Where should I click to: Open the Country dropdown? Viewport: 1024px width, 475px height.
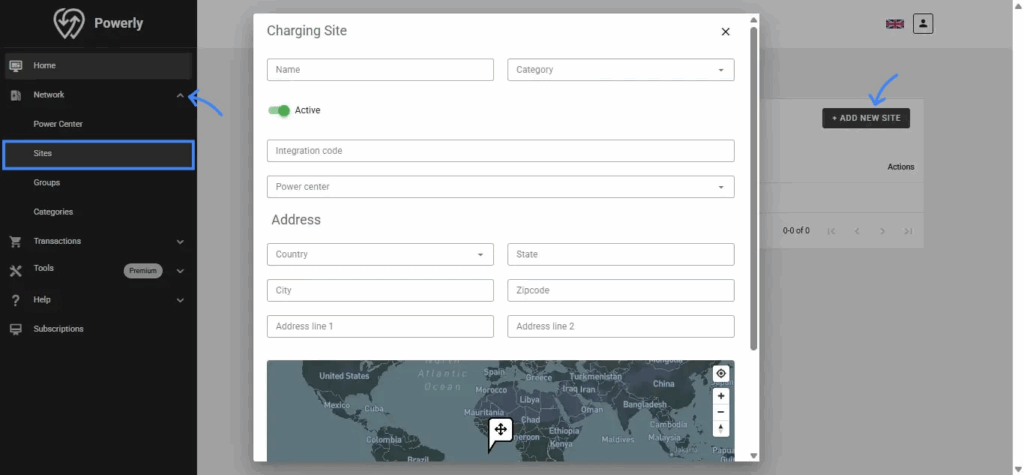[380, 255]
